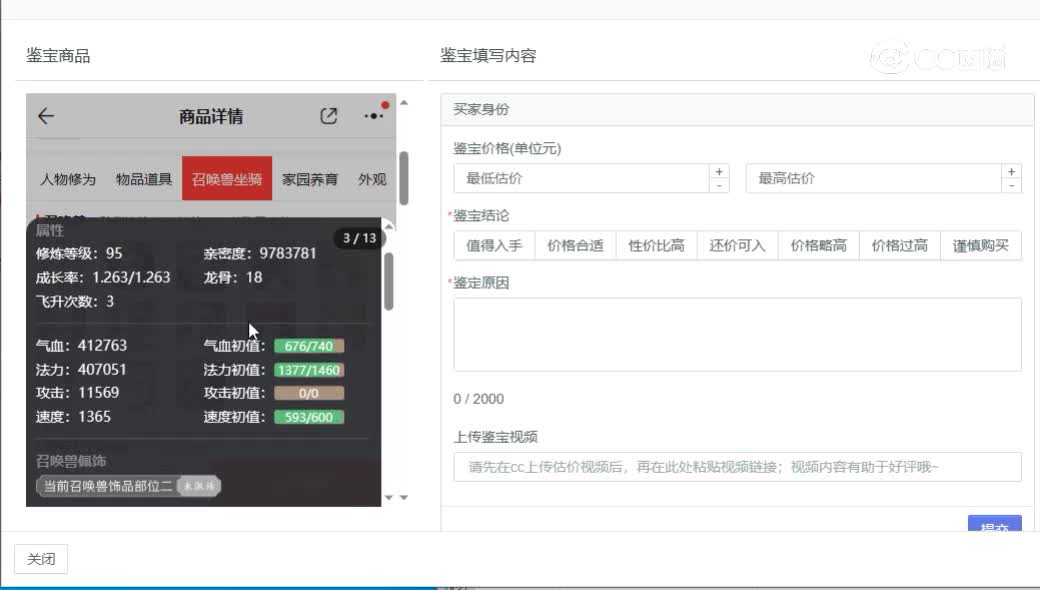Focus the 鉴定原因 text area
Image resolution: width=1040 pixels, height=590 pixels.
[x=737, y=334]
